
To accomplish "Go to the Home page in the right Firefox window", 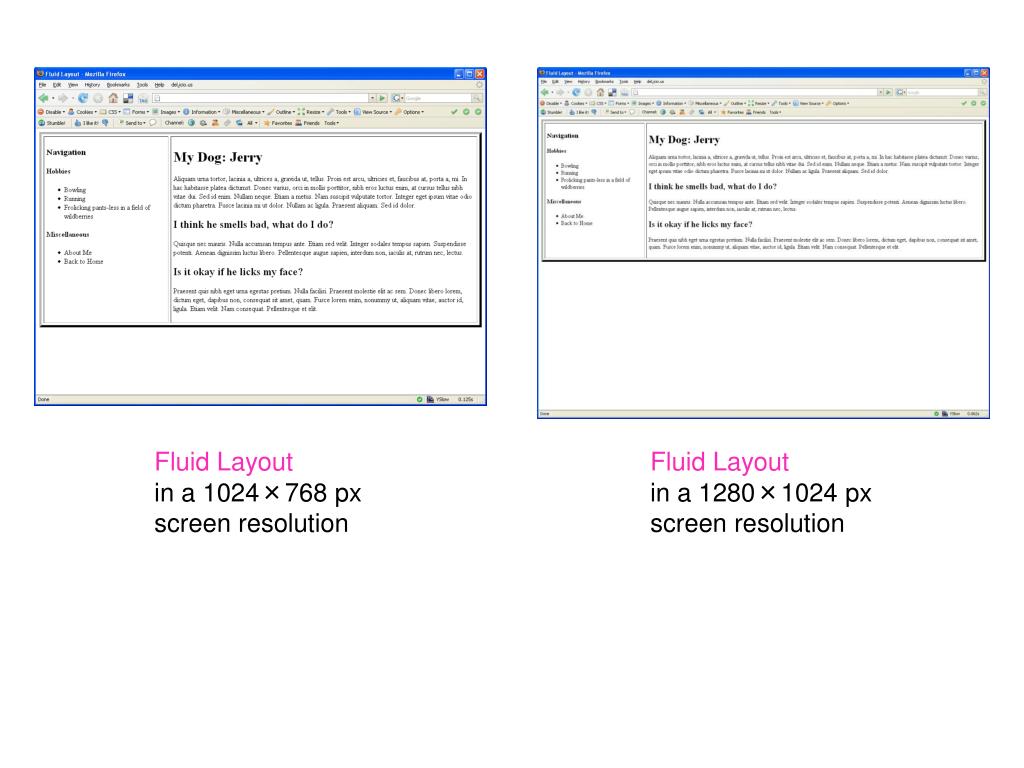I will 600,92.
